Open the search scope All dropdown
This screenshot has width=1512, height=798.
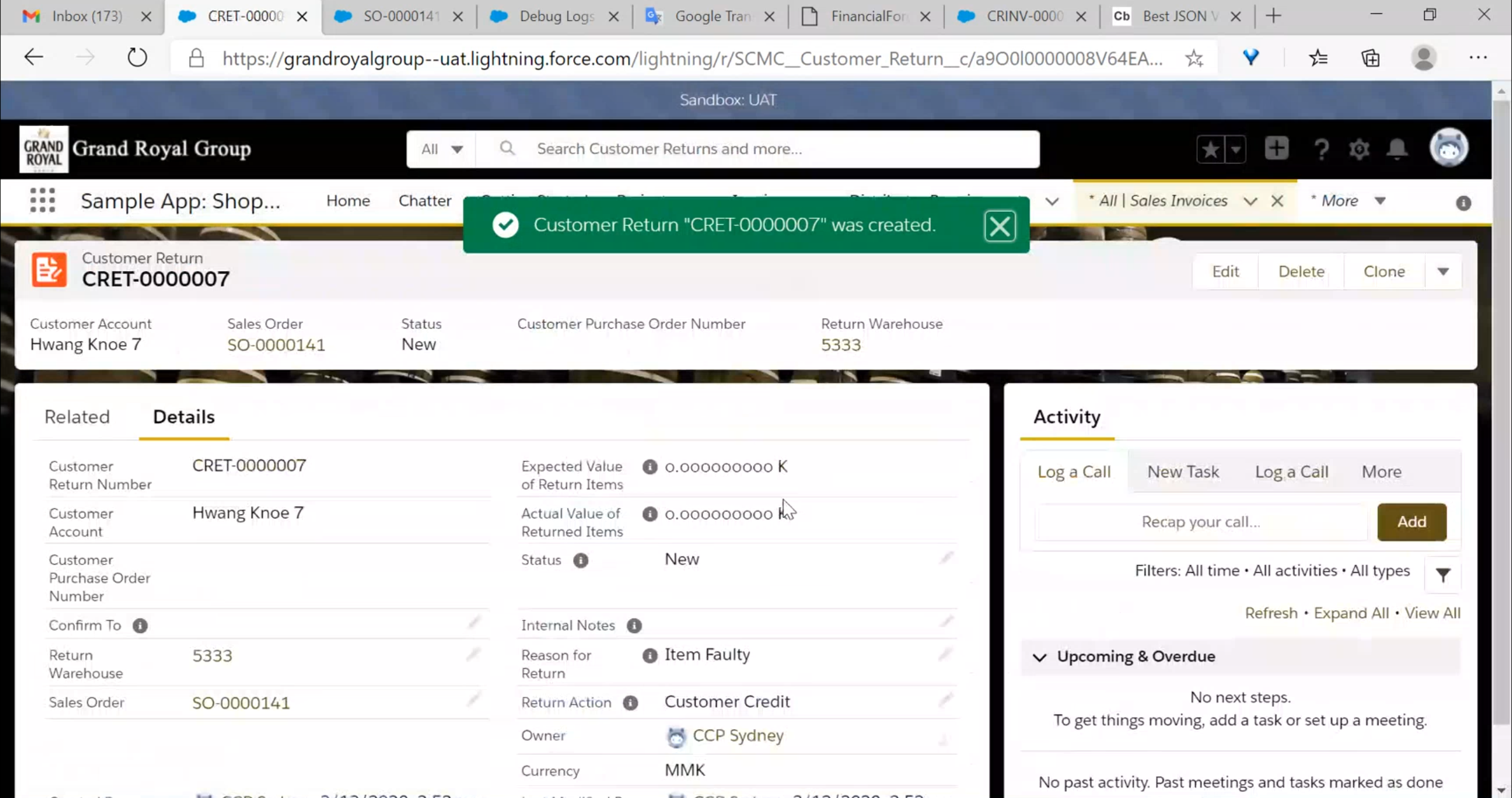(442, 149)
